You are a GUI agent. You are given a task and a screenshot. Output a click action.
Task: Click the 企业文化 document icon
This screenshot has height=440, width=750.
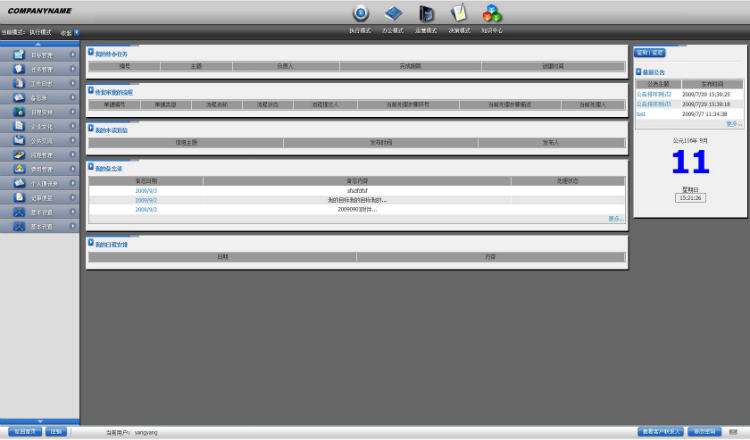point(19,126)
